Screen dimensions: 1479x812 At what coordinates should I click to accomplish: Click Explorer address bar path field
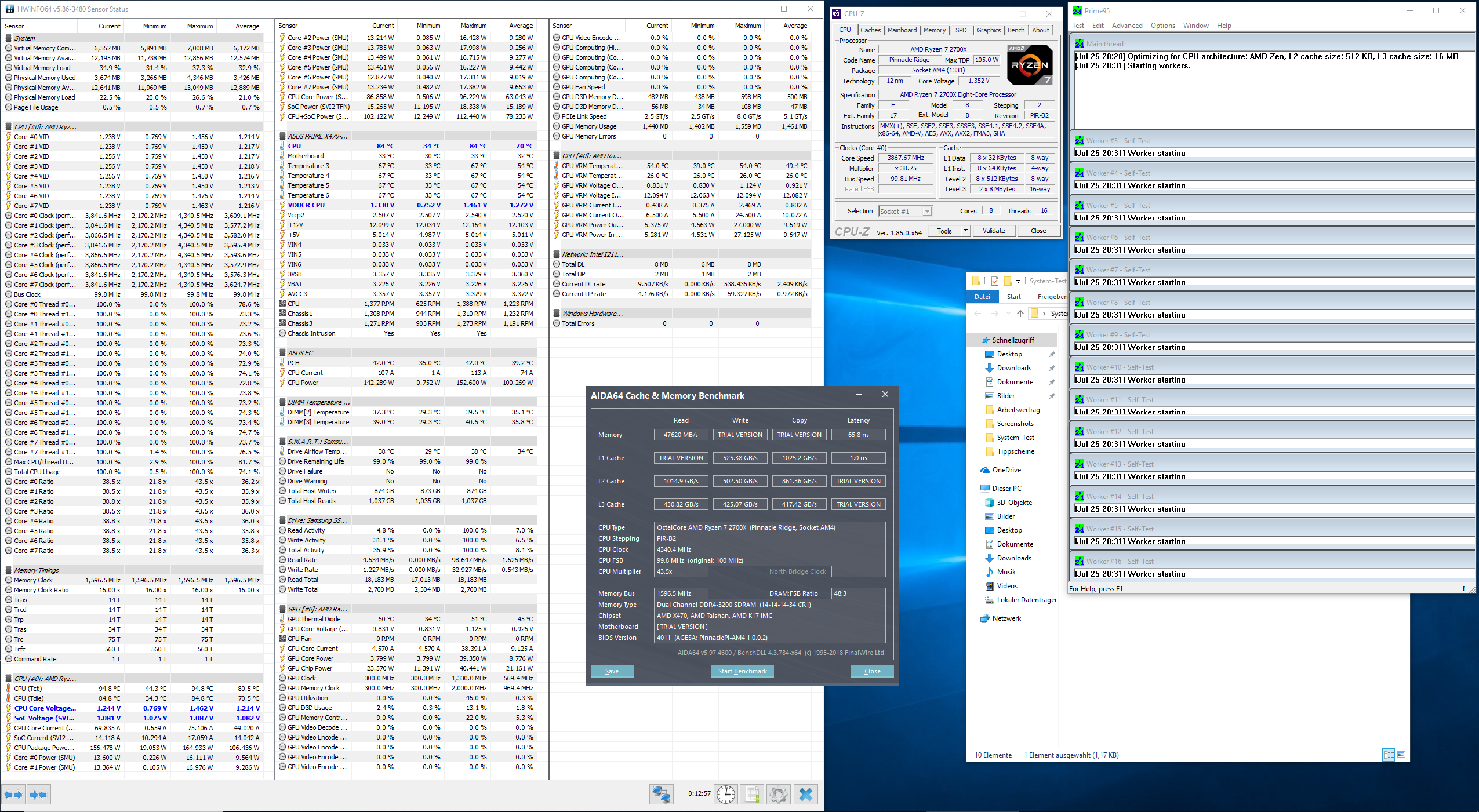tap(1058, 314)
